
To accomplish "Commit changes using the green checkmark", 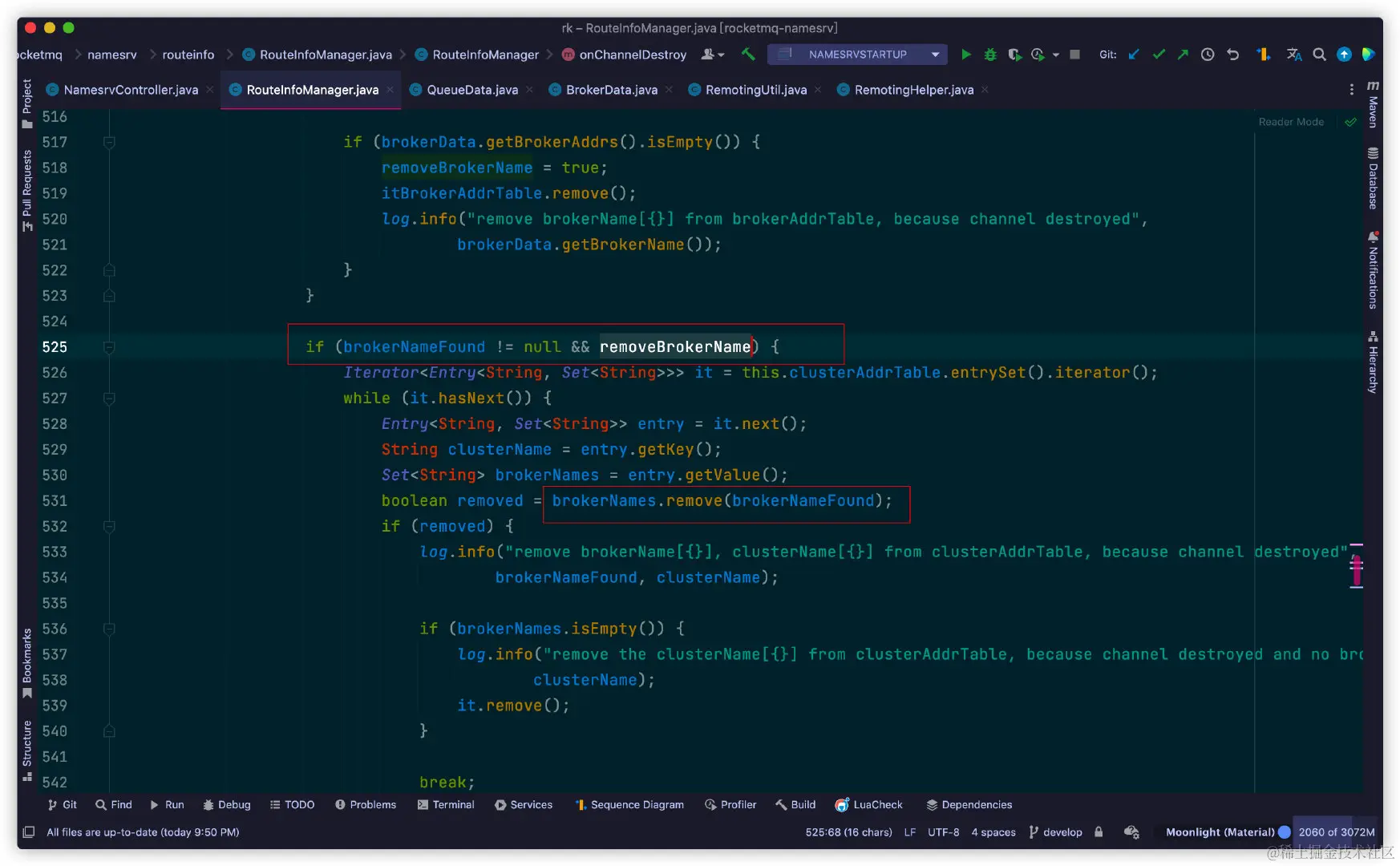I will (1159, 55).
